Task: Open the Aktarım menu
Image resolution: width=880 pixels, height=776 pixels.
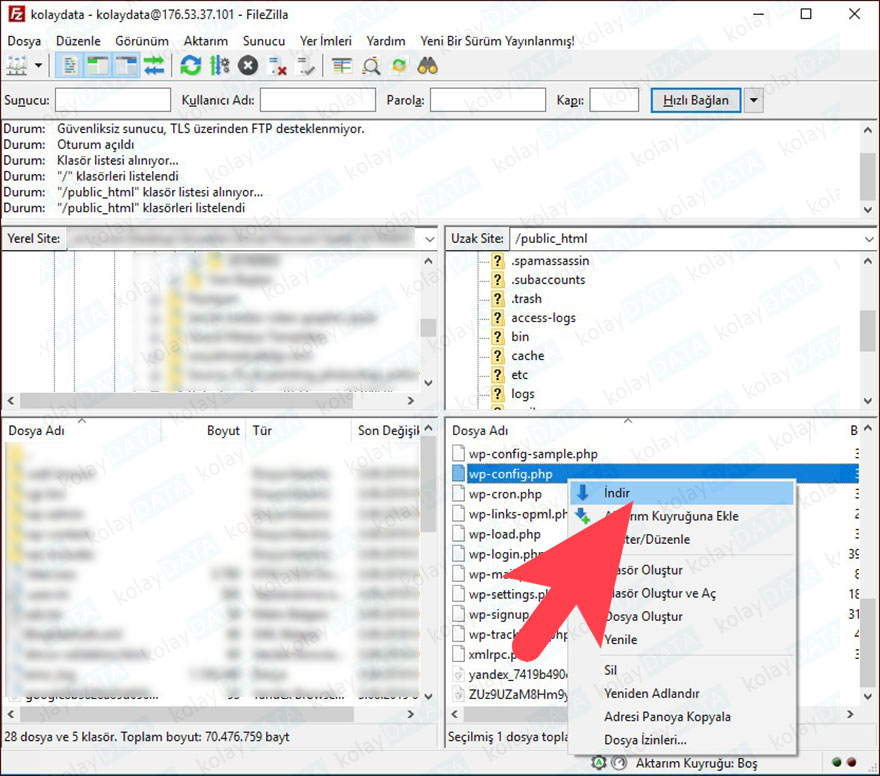Action: pos(205,41)
